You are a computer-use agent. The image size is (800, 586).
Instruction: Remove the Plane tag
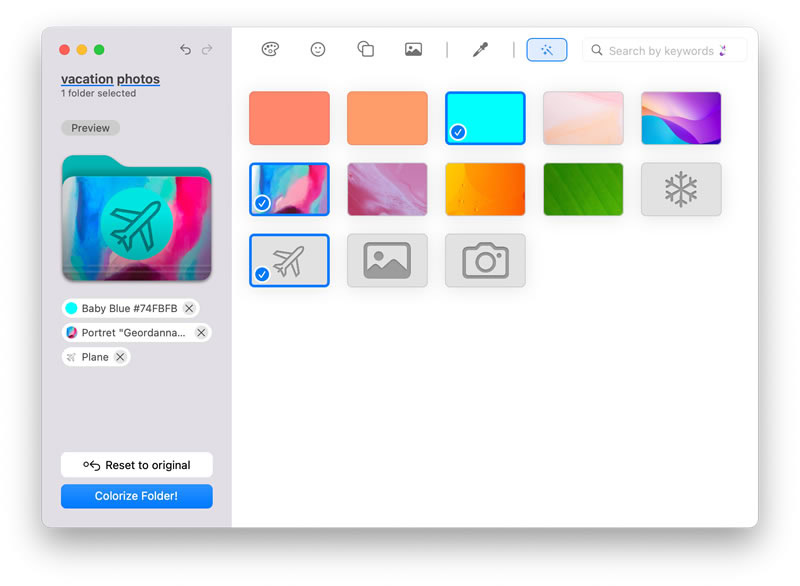pos(120,357)
